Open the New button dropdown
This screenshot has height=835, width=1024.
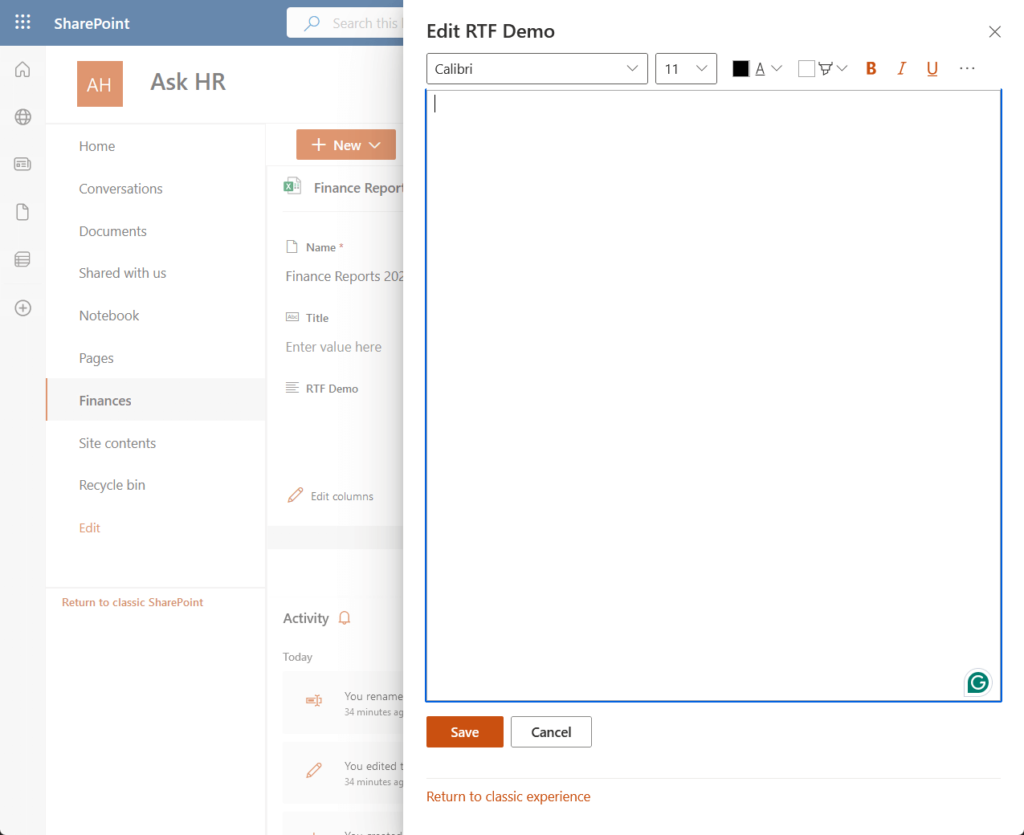coord(346,145)
